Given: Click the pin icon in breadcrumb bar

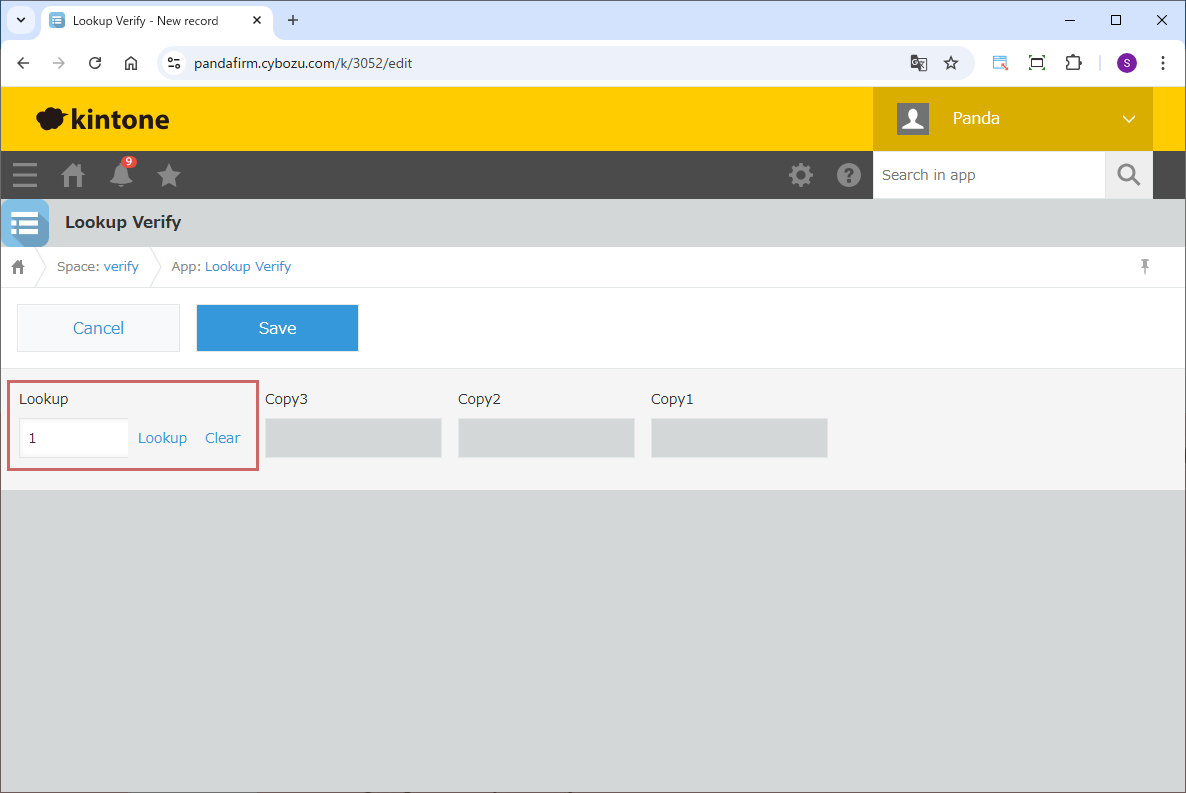Looking at the screenshot, I should pos(1145,266).
